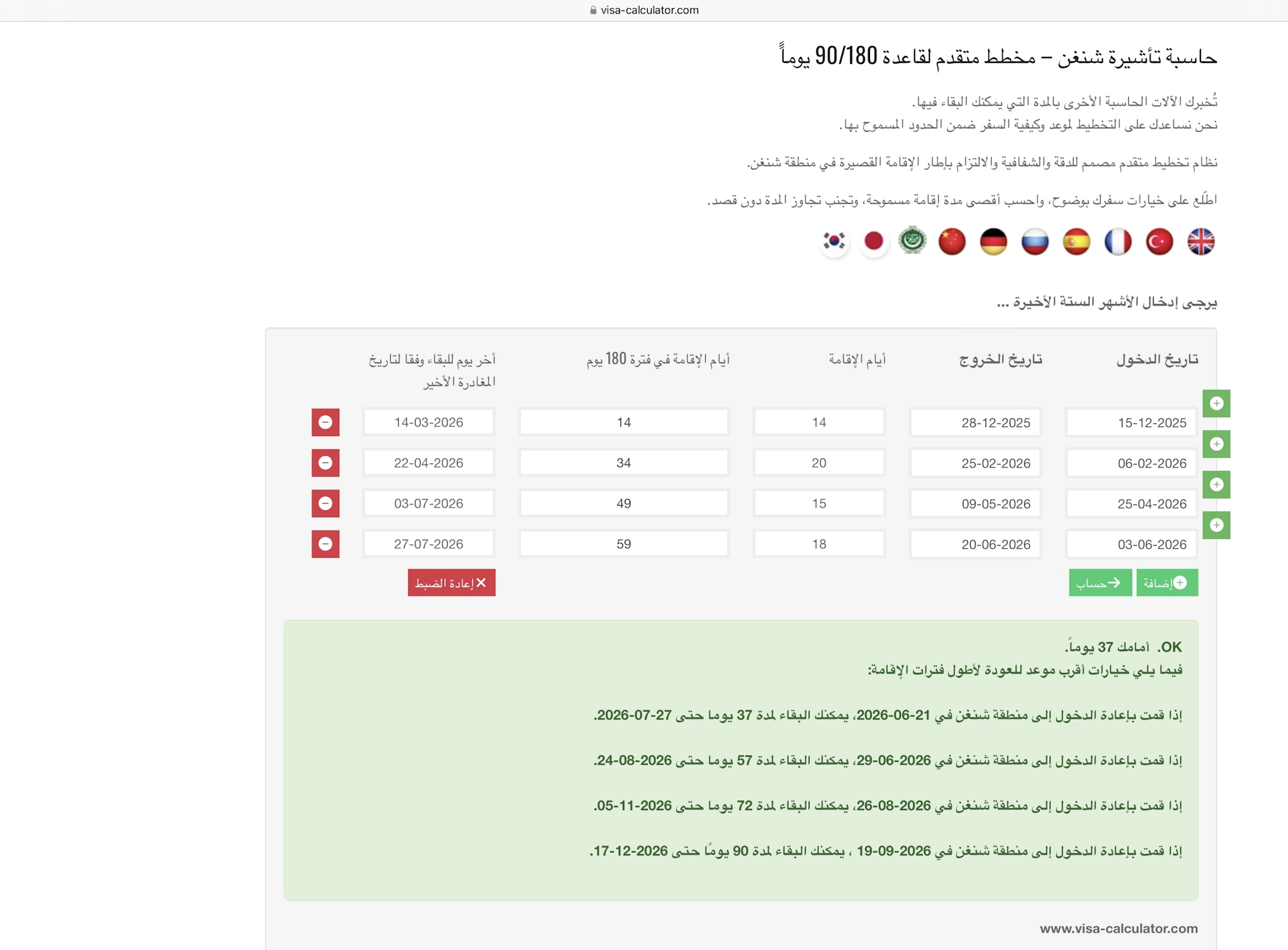Switch language using the Turkish flag icon
1288x950 pixels.
(1159, 242)
